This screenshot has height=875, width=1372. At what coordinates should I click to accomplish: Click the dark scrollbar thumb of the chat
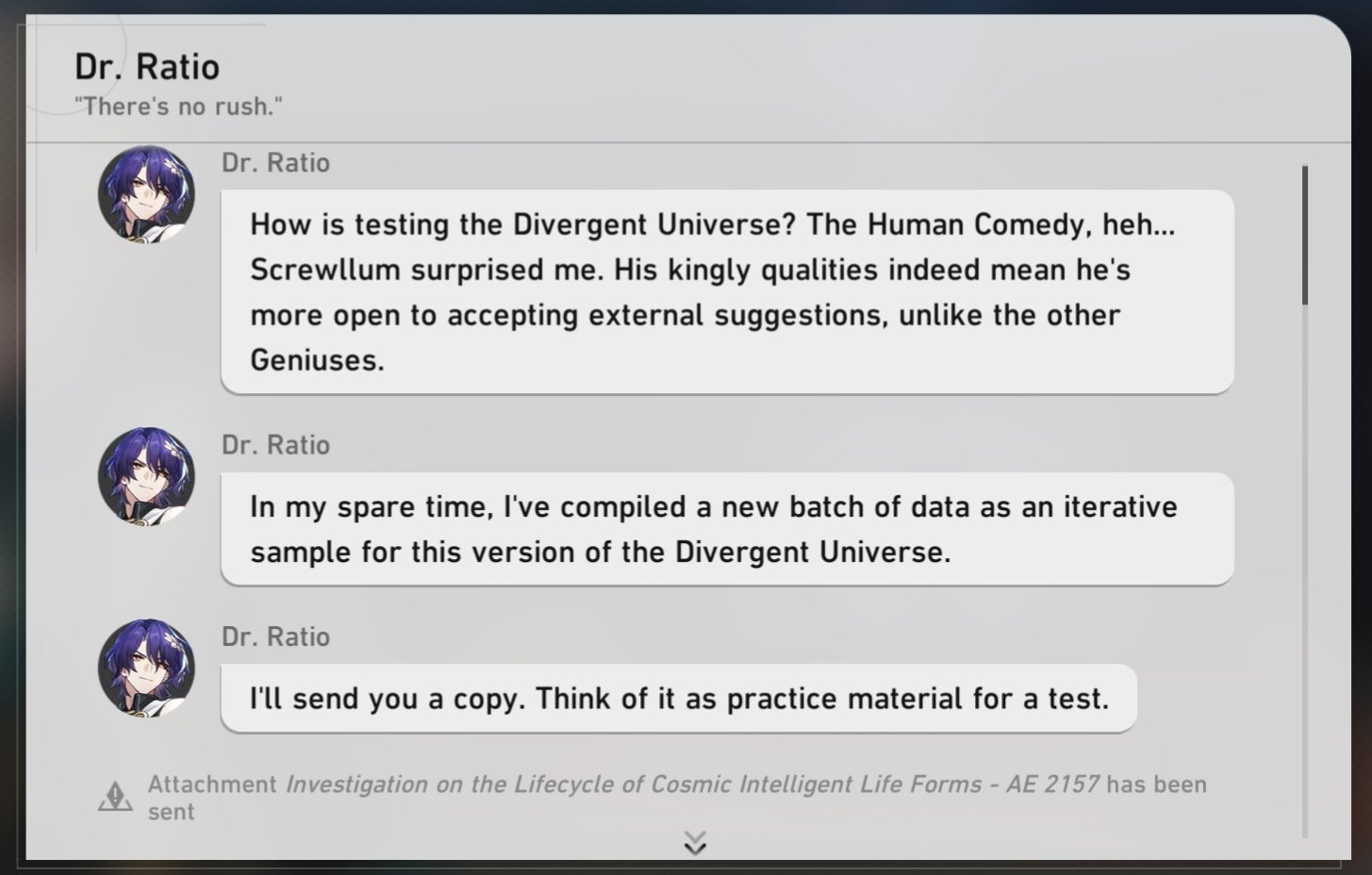click(1305, 235)
